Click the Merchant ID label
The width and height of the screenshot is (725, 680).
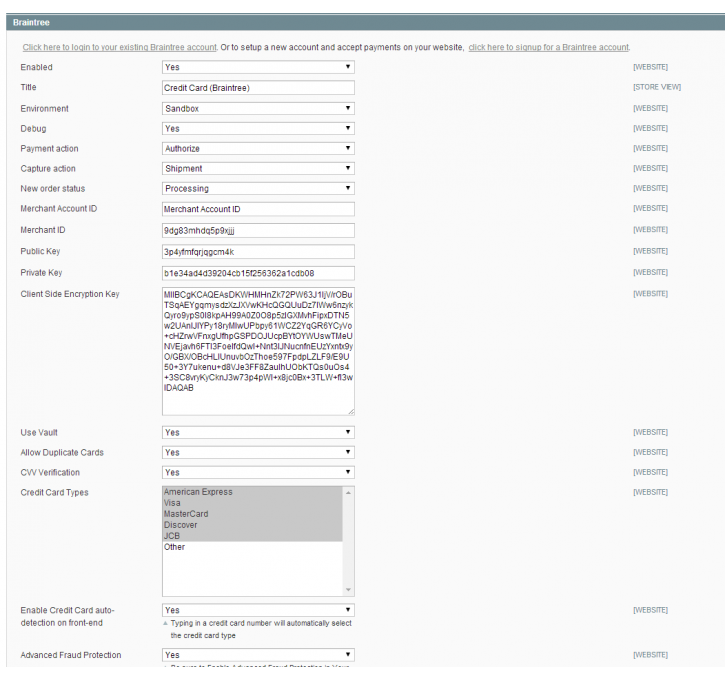(43, 230)
